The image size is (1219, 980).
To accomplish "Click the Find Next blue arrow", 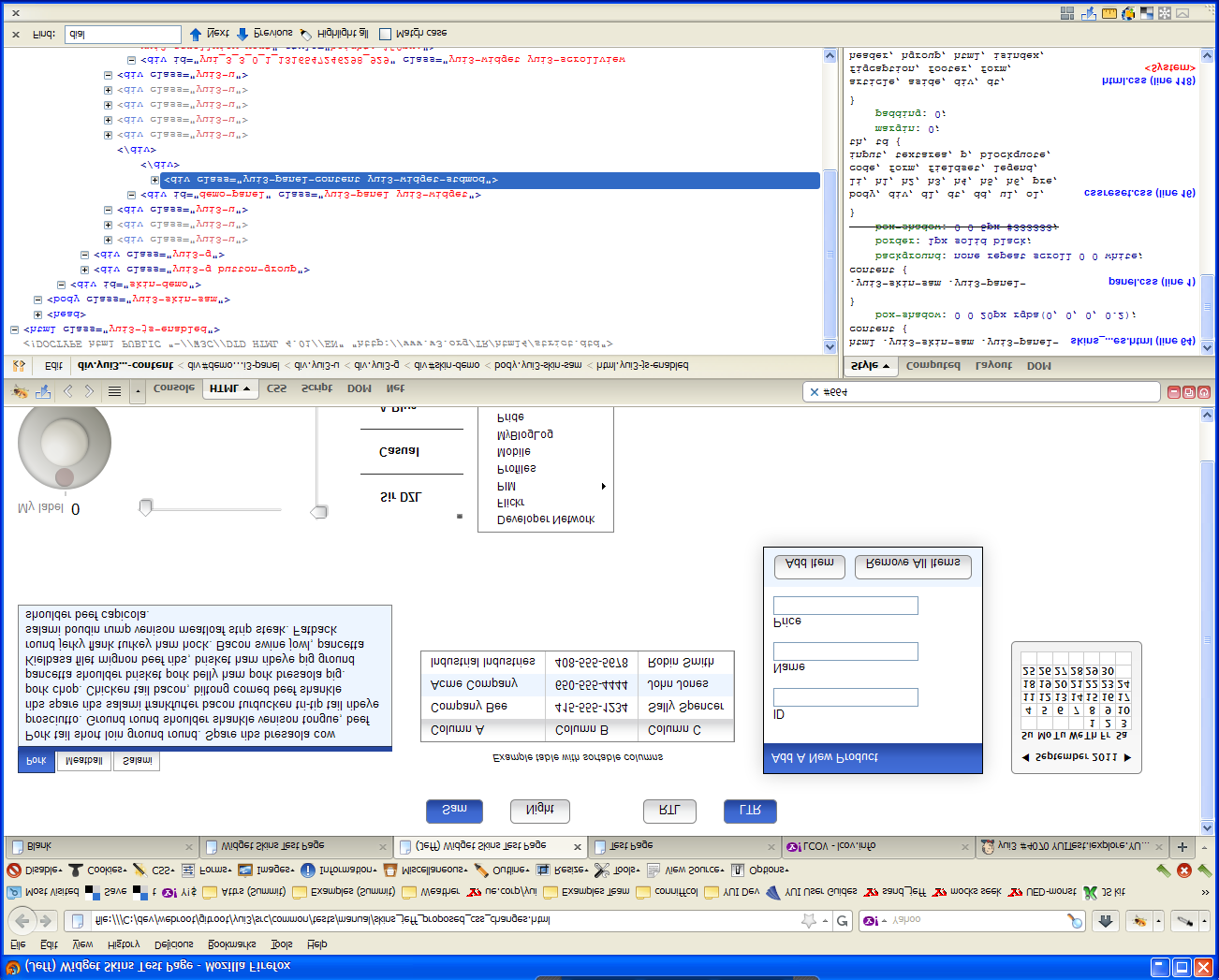I will 195,34.
